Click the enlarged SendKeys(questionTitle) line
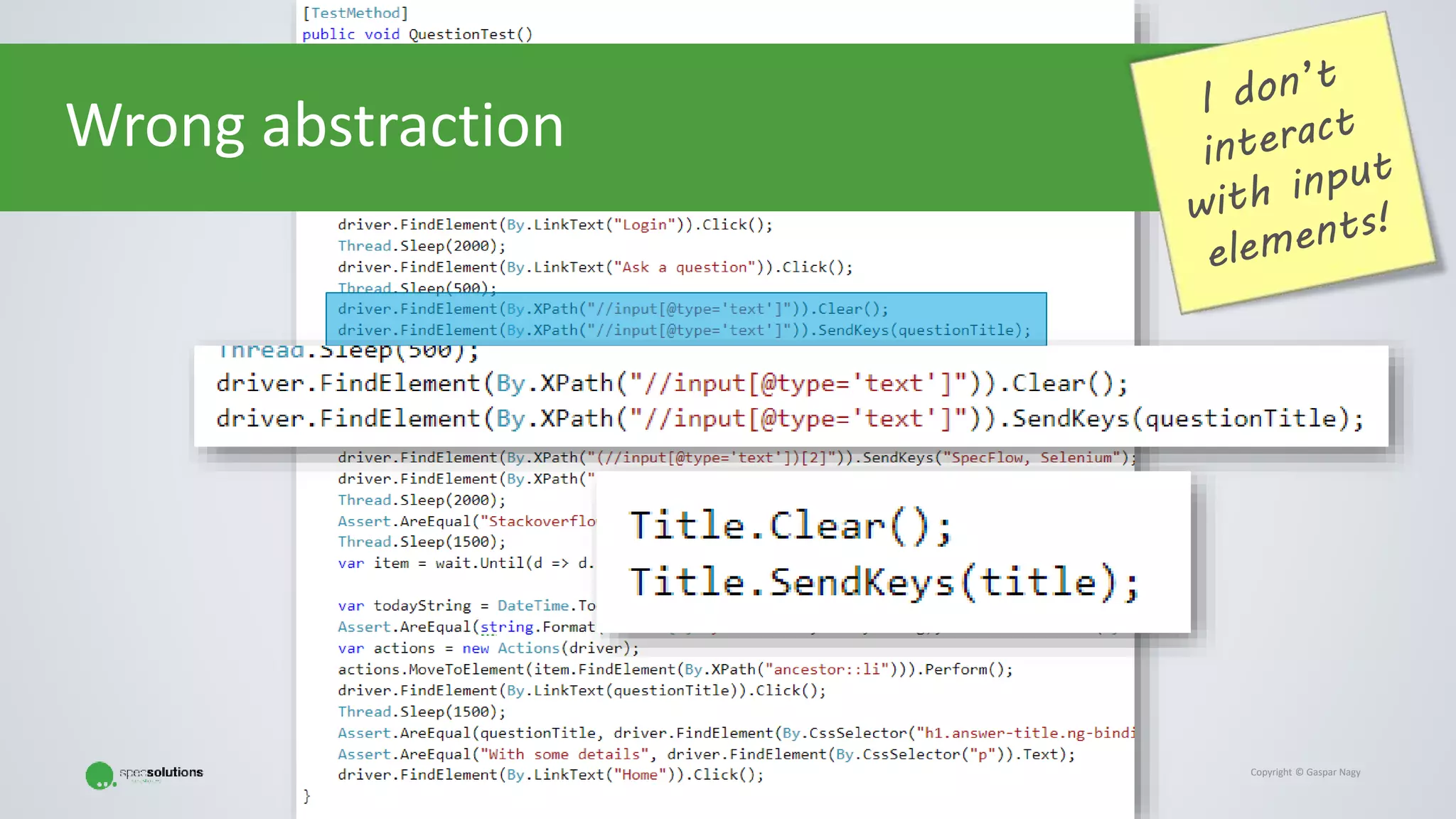1456x819 pixels. click(789, 419)
